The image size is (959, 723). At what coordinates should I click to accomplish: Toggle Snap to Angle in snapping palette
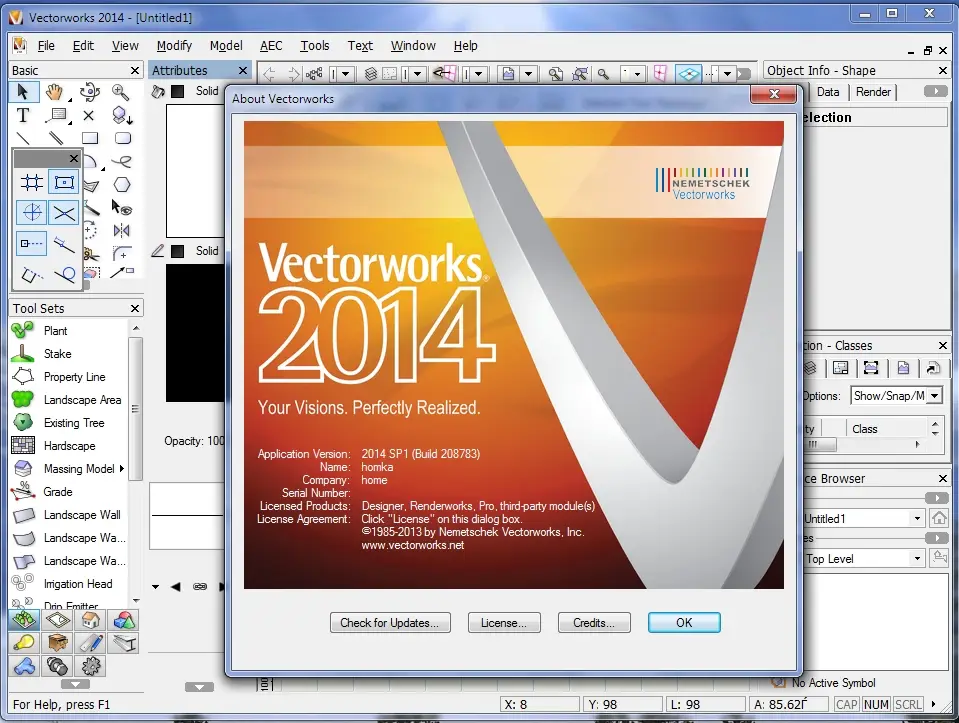pos(31,212)
